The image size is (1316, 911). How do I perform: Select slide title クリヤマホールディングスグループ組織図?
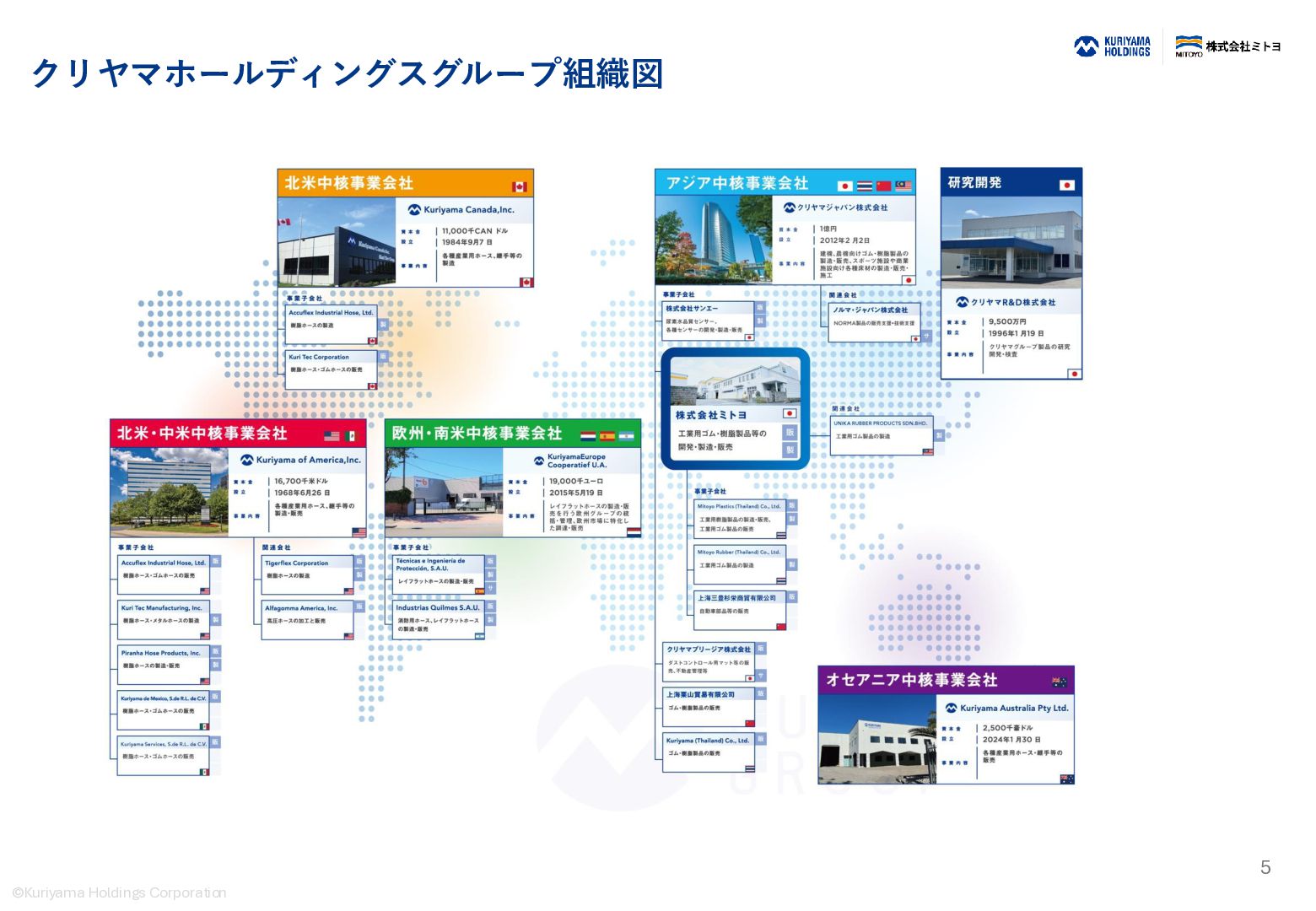click(347, 74)
